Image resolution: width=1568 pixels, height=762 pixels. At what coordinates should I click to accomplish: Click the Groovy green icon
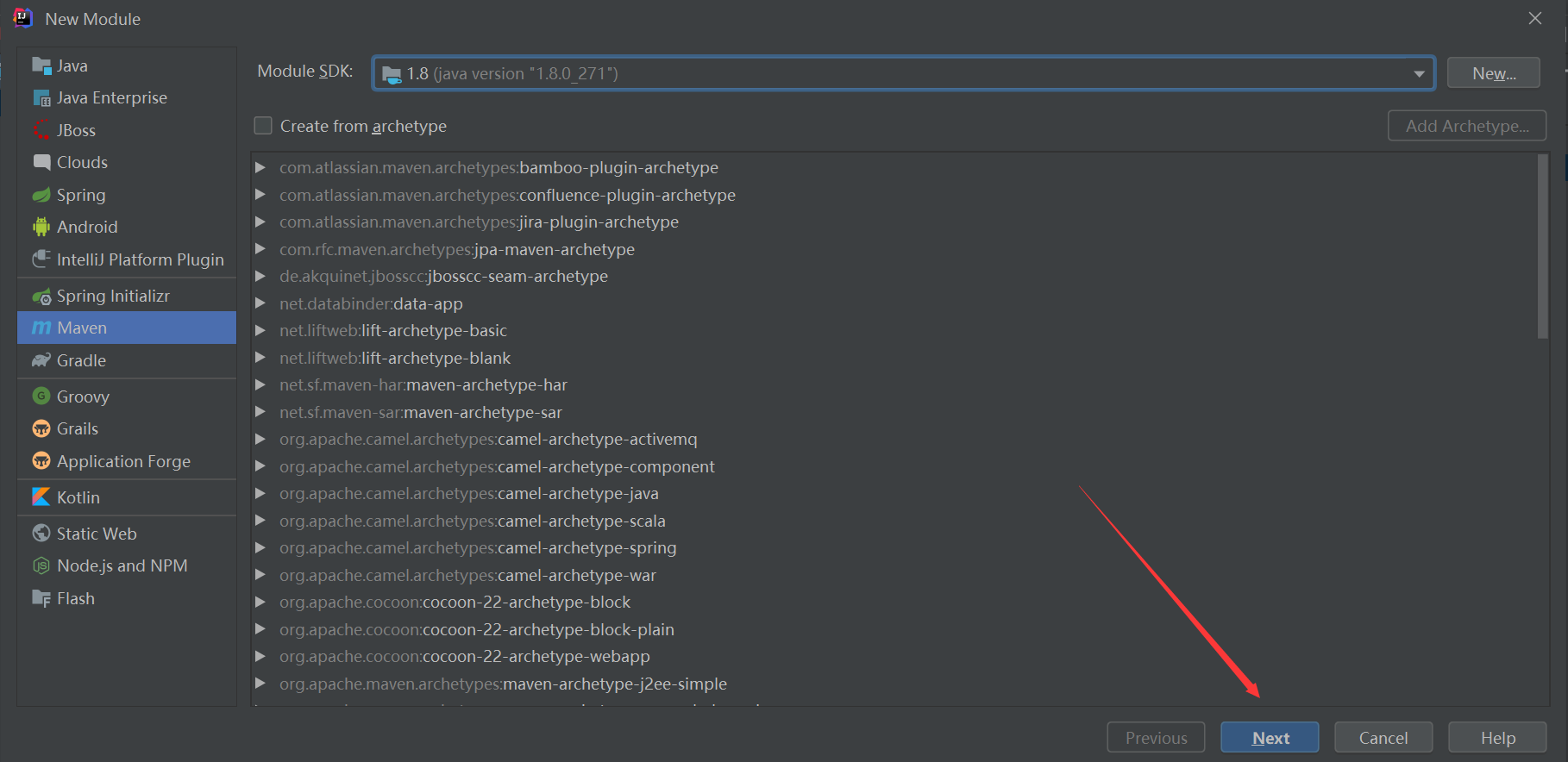pos(41,397)
